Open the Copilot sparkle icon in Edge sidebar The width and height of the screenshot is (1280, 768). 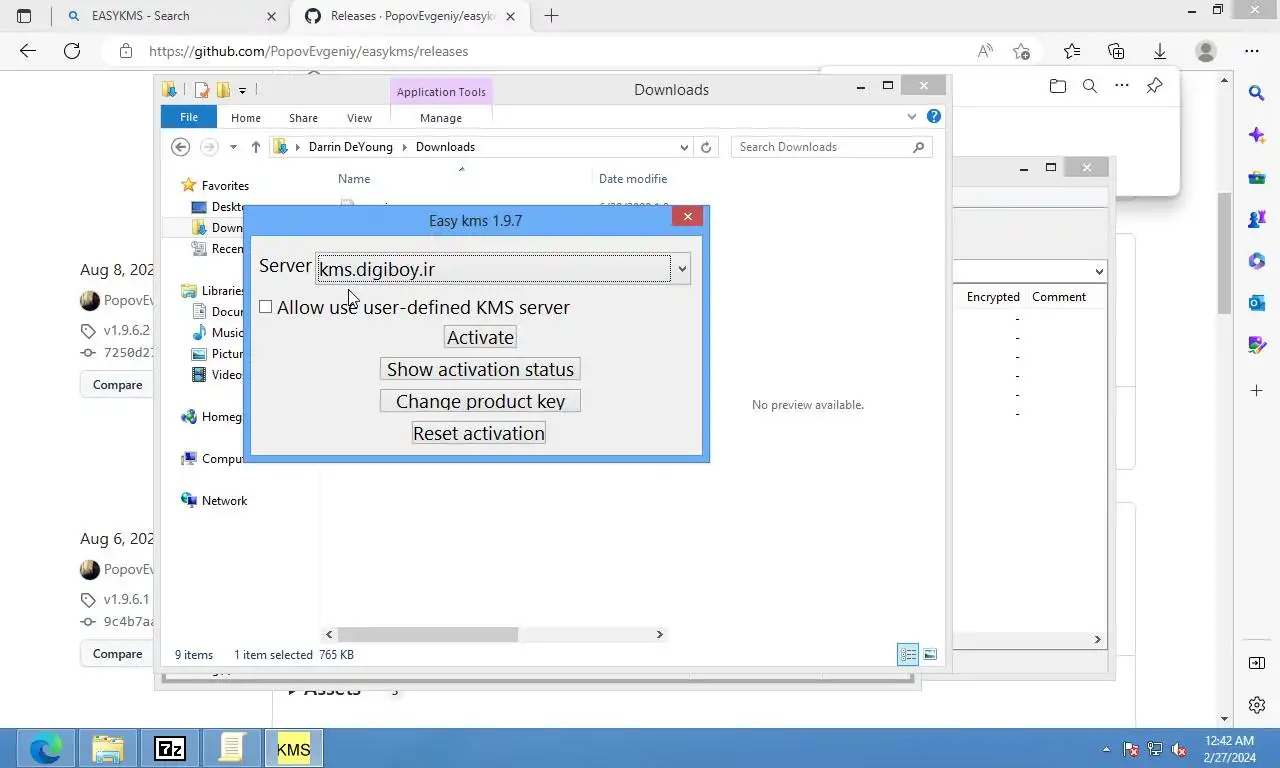(1257, 135)
